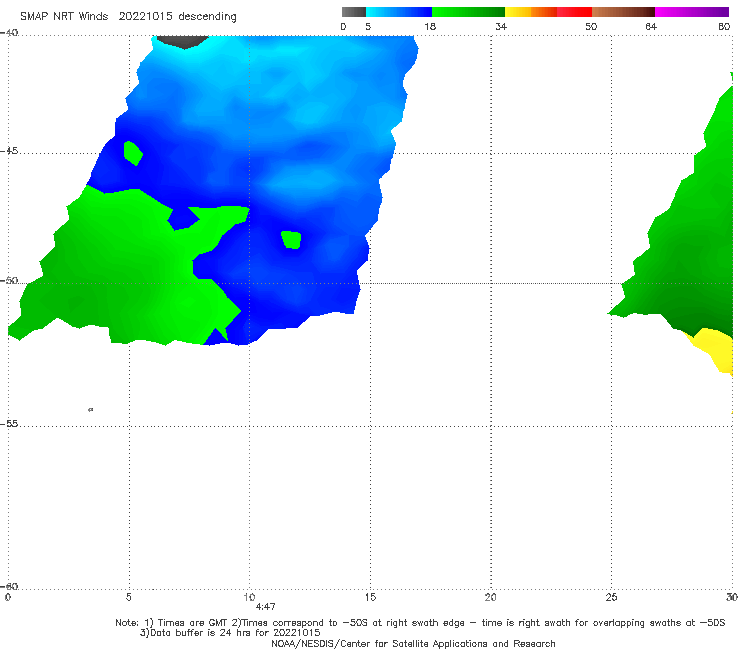This screenshot has height=650, width=740.
Task: Pick the yellow-orange segment of the colorbar
Action: click(x=530, y=12)
